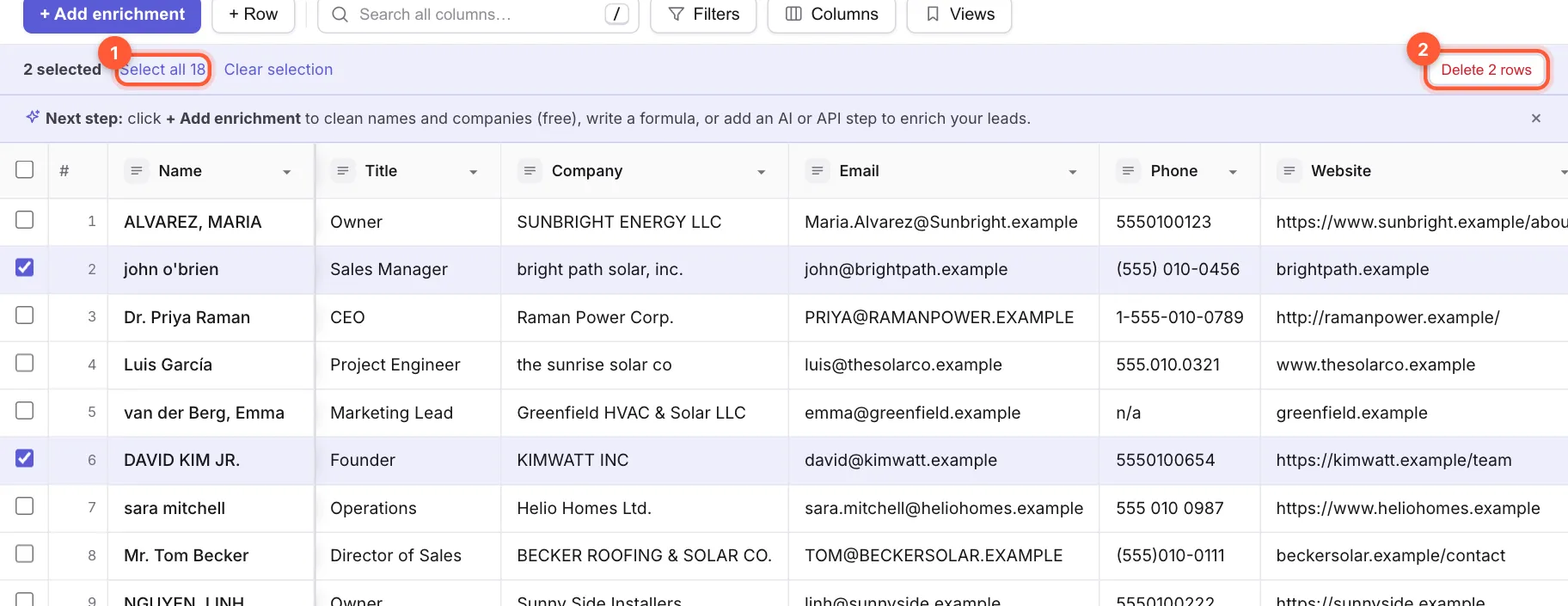
Task: Delete the 2 selected rows
Action: click(x=1486, y=70)
